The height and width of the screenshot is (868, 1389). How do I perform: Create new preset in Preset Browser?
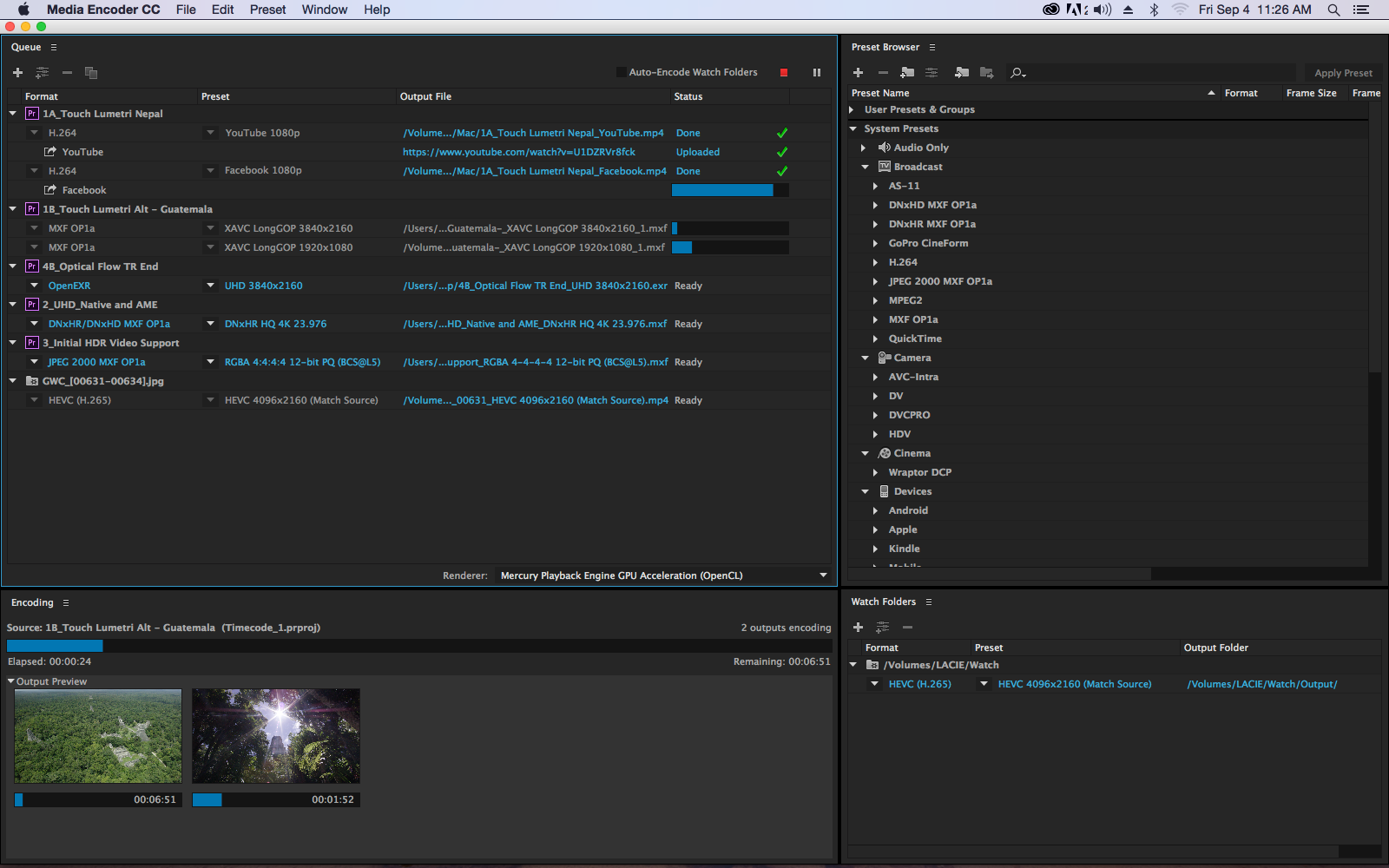(858, 73)
